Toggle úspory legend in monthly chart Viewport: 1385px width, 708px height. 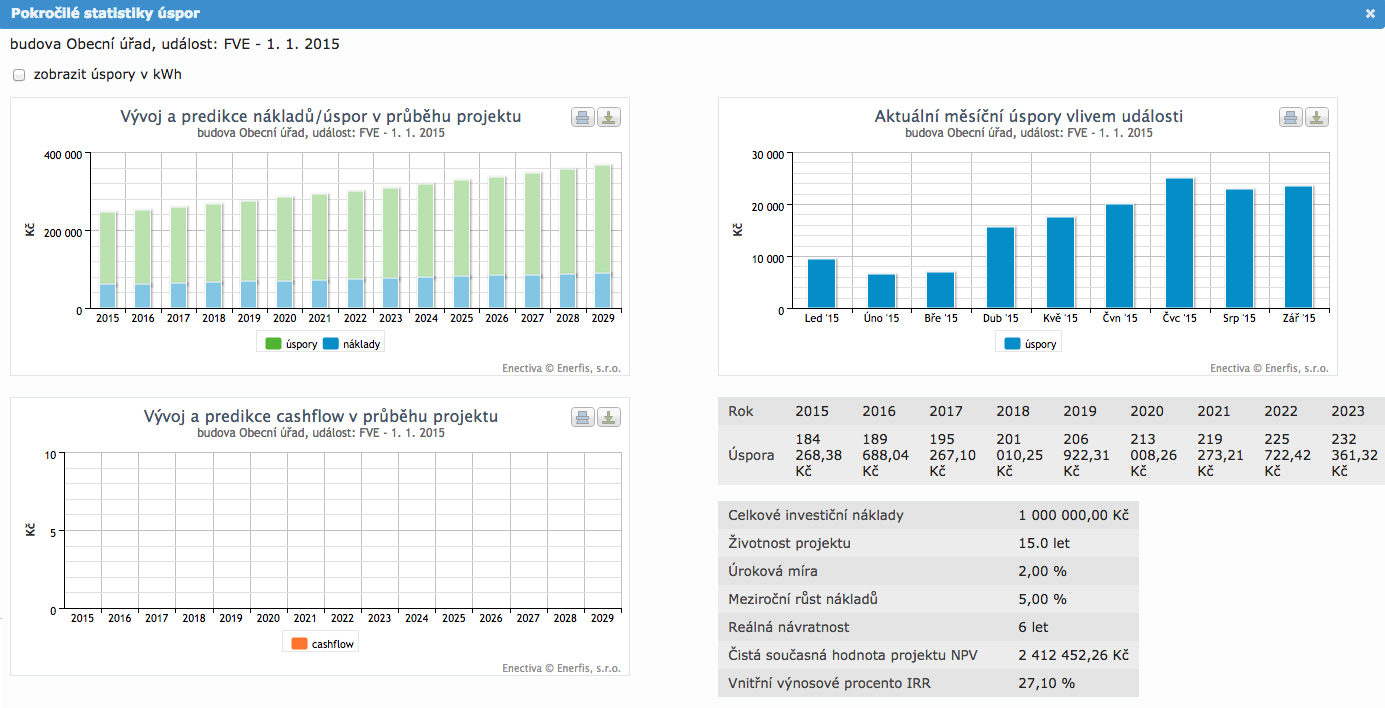[1029, 344]
